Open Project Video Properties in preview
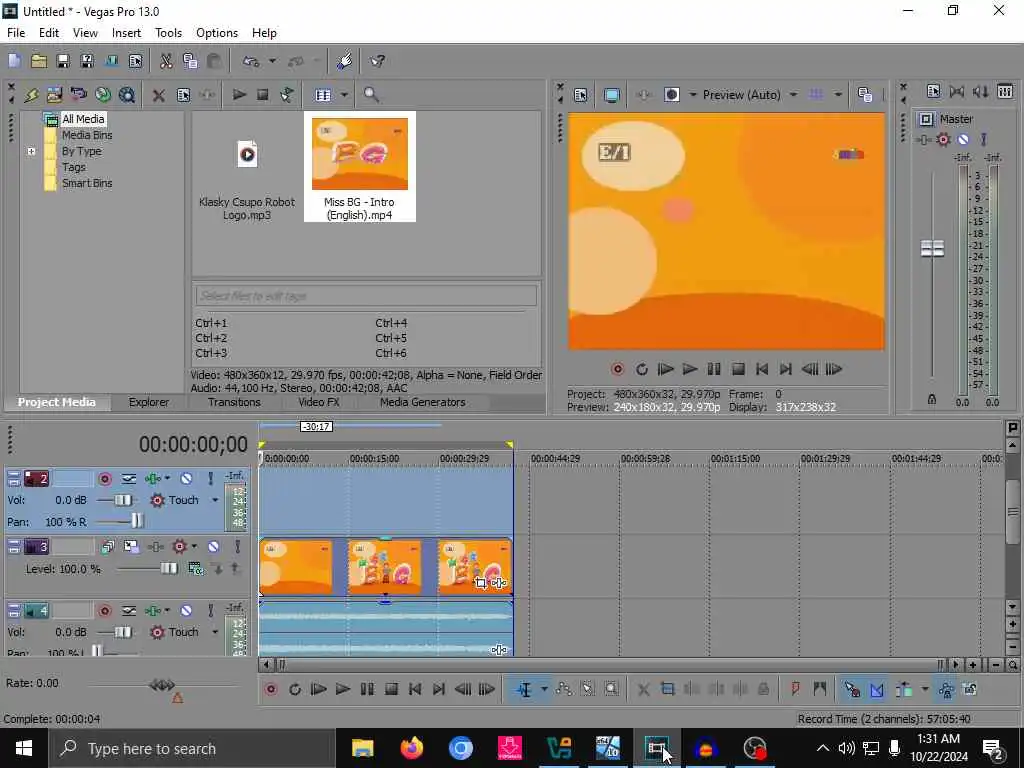Screen dimensions: 1024x768 point(581,95)
